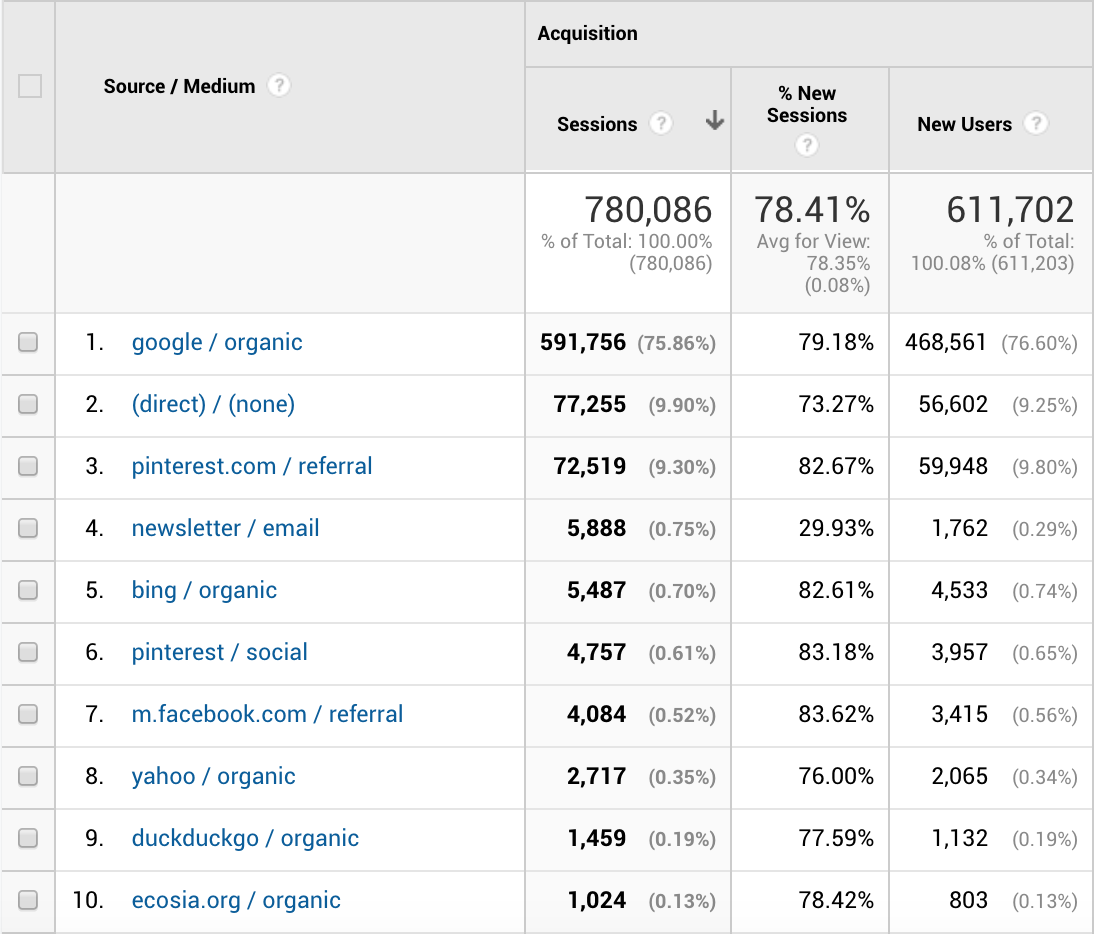
Task: Toggle the select-all checkbox in header
Action: click(x=29, y=86)
